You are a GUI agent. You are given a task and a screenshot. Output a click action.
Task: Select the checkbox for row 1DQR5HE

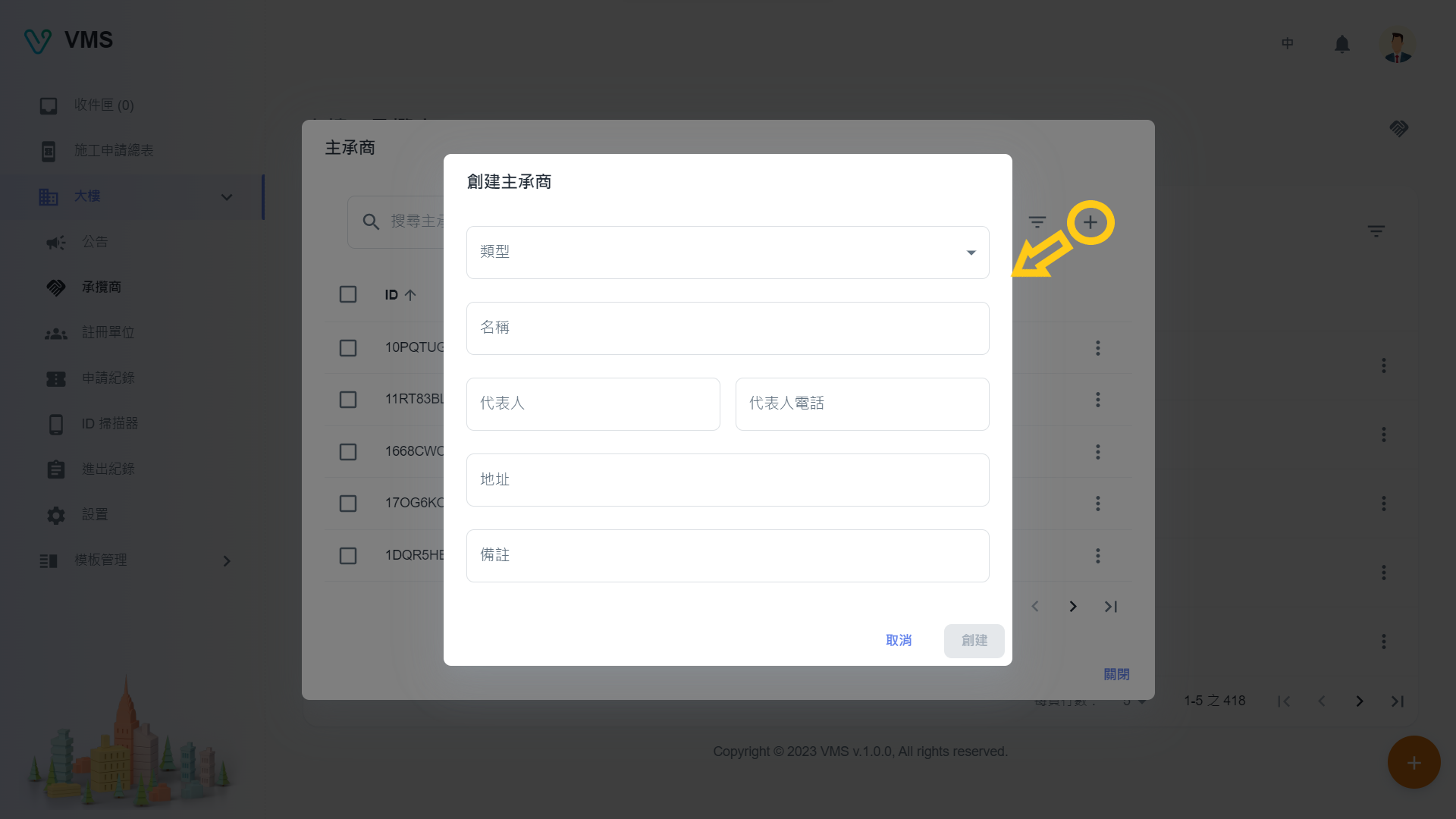pos(348,556)
